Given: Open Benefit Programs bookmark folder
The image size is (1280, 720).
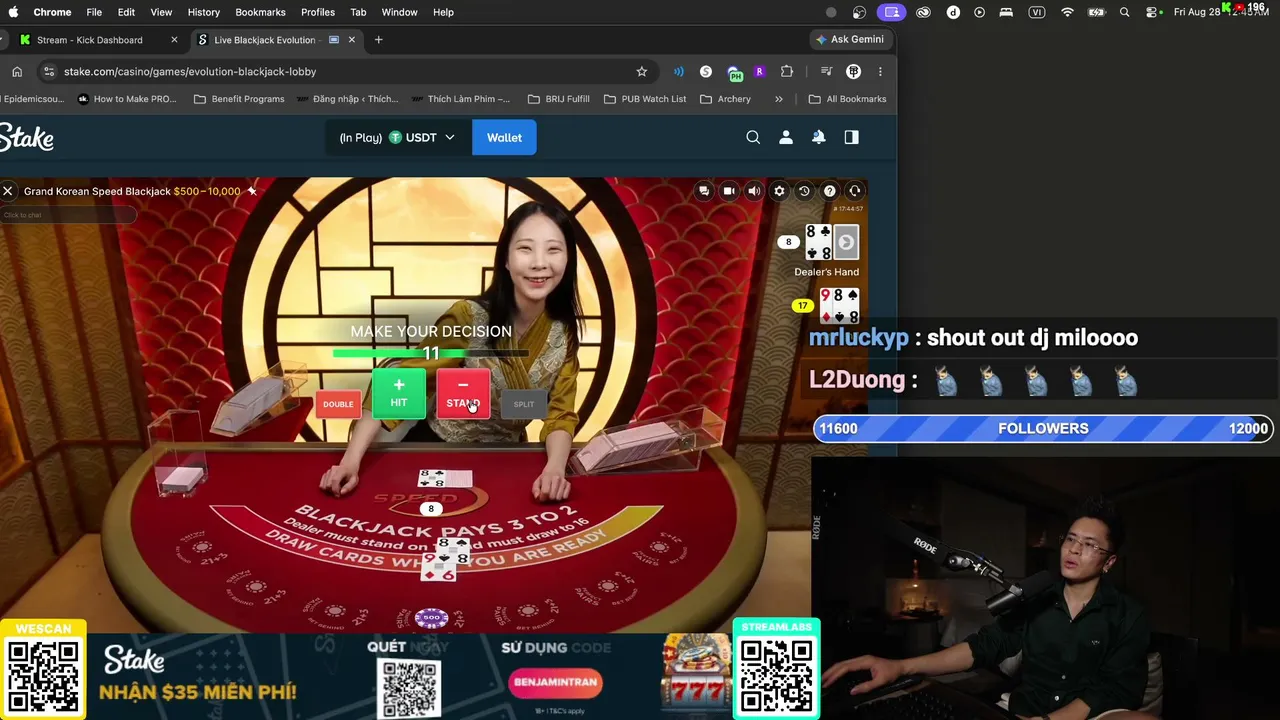Looking at the screenshot, I should click(x=239, y=99).
